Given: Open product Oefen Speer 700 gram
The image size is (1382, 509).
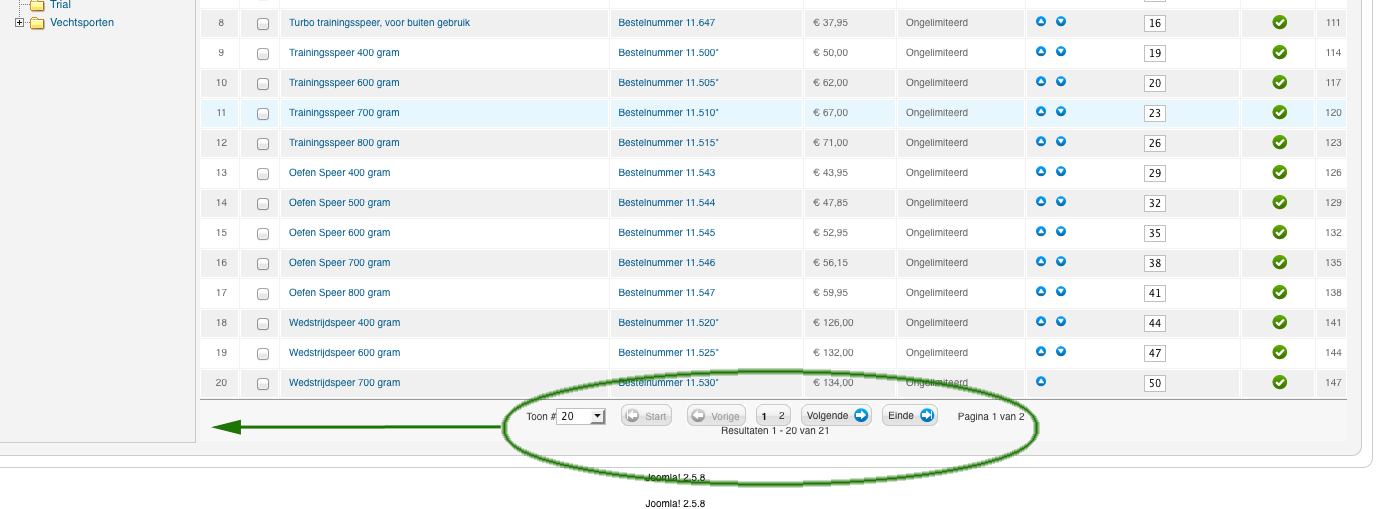Looking at the screenshot, I should click(x=339, y=262).
